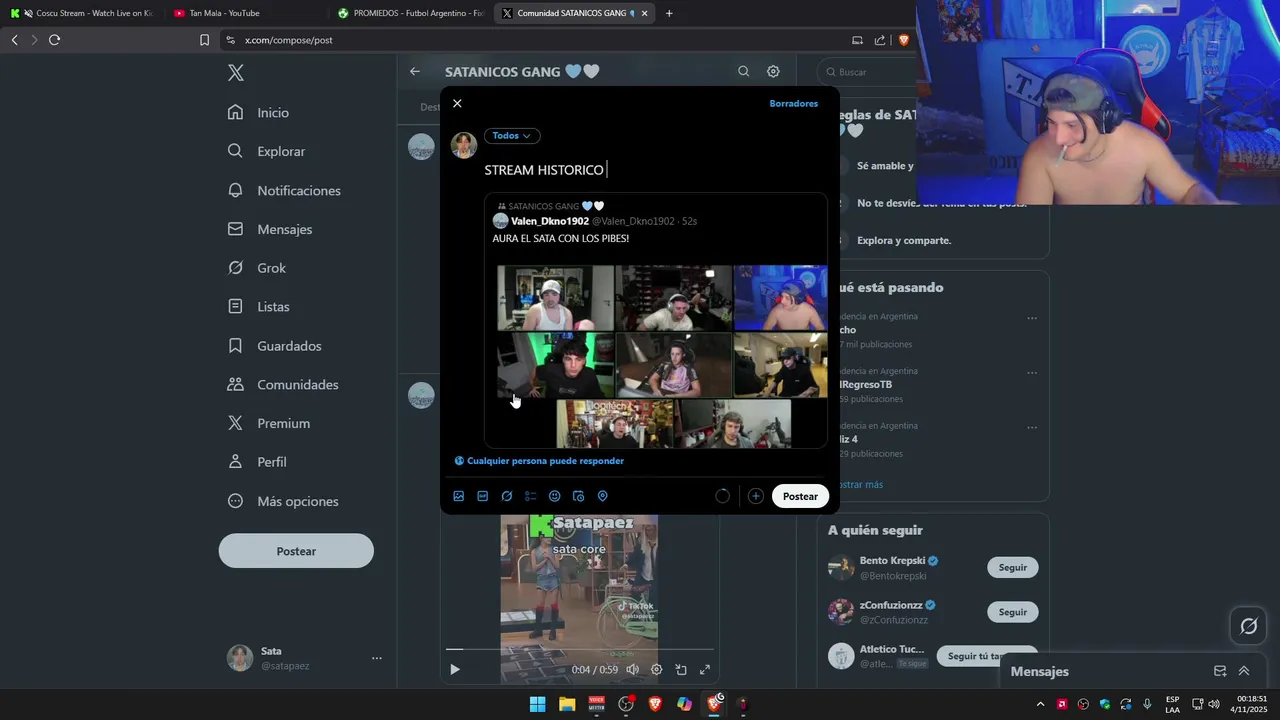Click the Buscar search field
Image resolution: width=1280 pixels, height=720 pixels.
868,72
